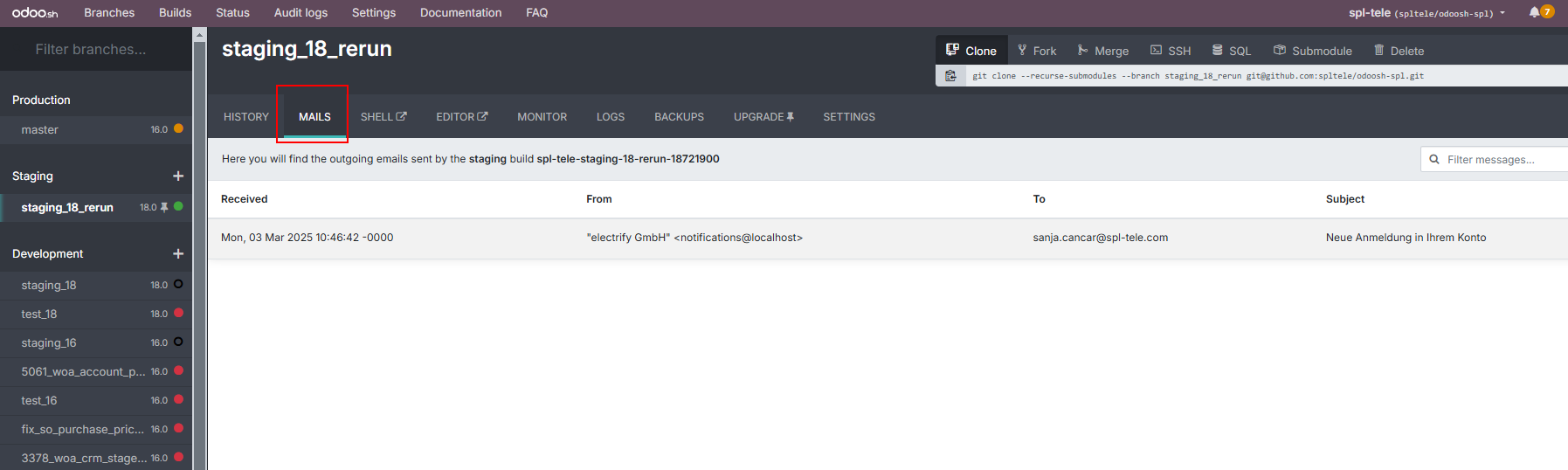
Task: Go to the Builds page
Action: tap(175, 12)
